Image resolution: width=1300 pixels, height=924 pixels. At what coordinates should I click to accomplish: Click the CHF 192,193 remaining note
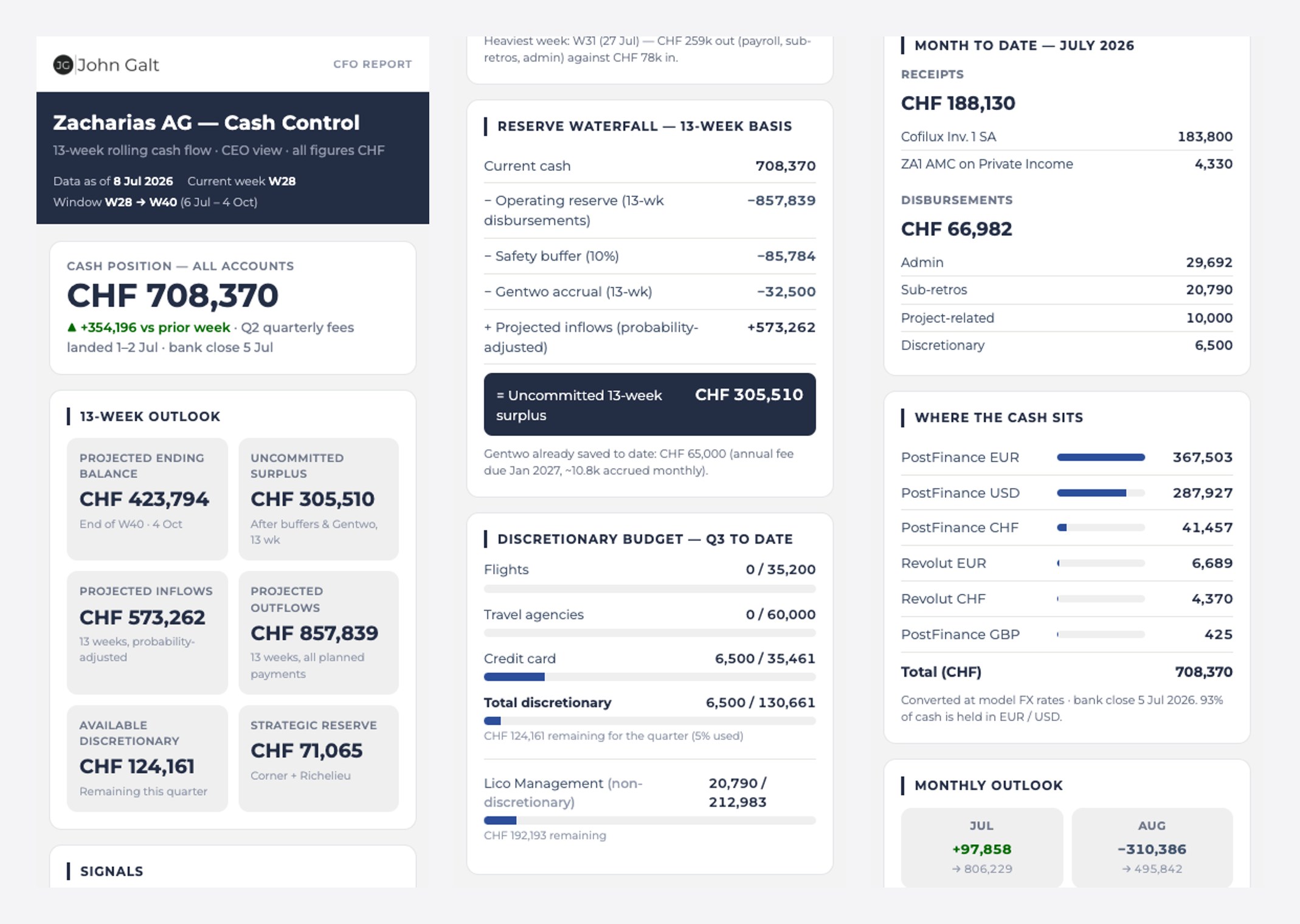(x=545, y=836)
